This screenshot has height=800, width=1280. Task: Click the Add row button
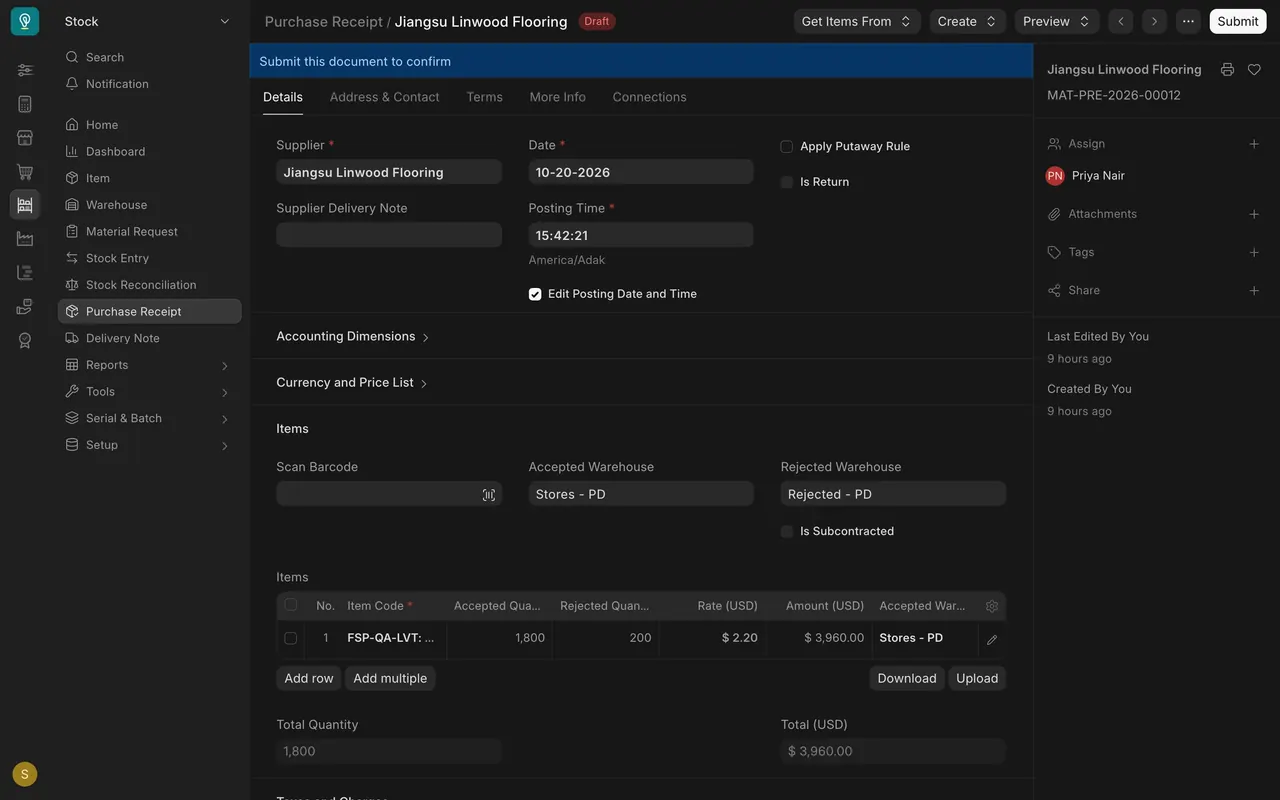pyautogui.click(x=309, y=678)
